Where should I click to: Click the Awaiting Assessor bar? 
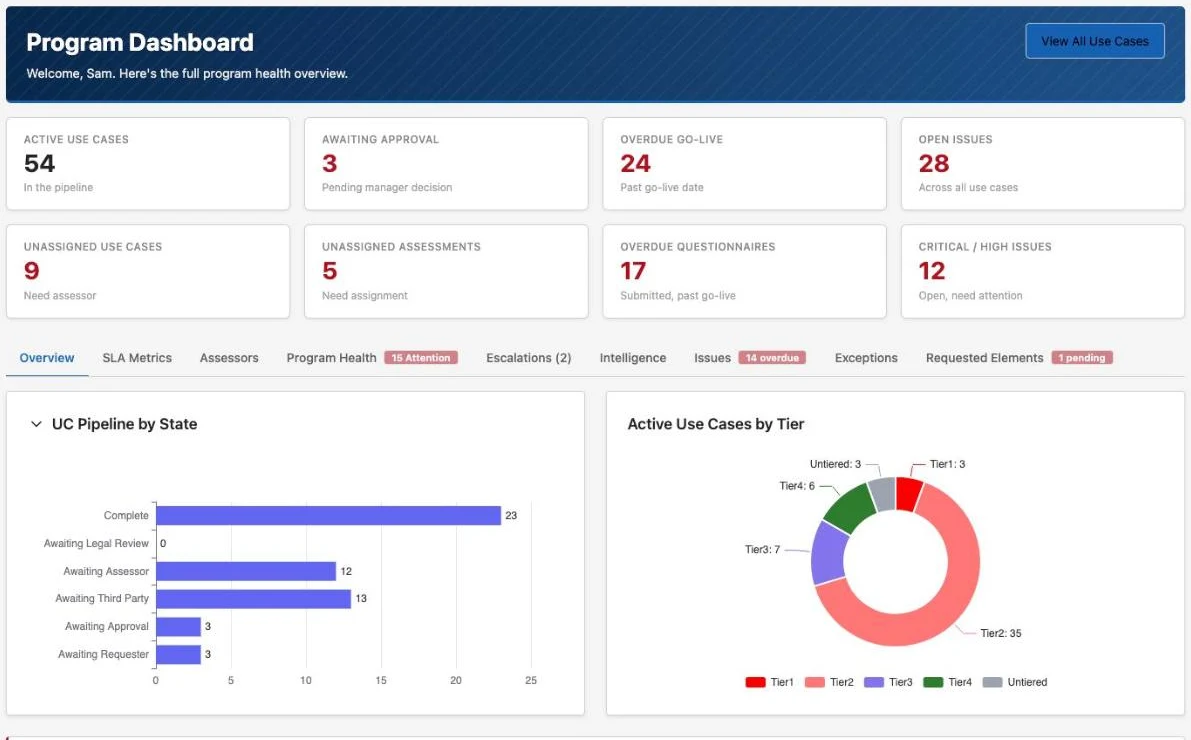(245, 571)
